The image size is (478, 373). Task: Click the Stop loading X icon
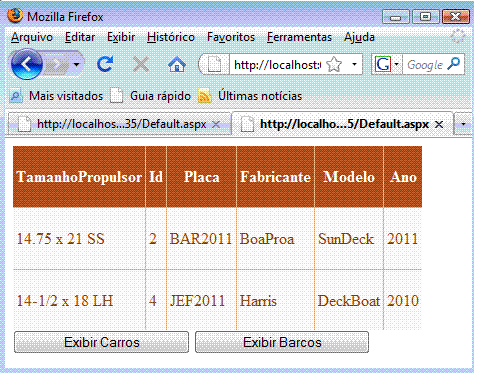[x=141, y=64]
